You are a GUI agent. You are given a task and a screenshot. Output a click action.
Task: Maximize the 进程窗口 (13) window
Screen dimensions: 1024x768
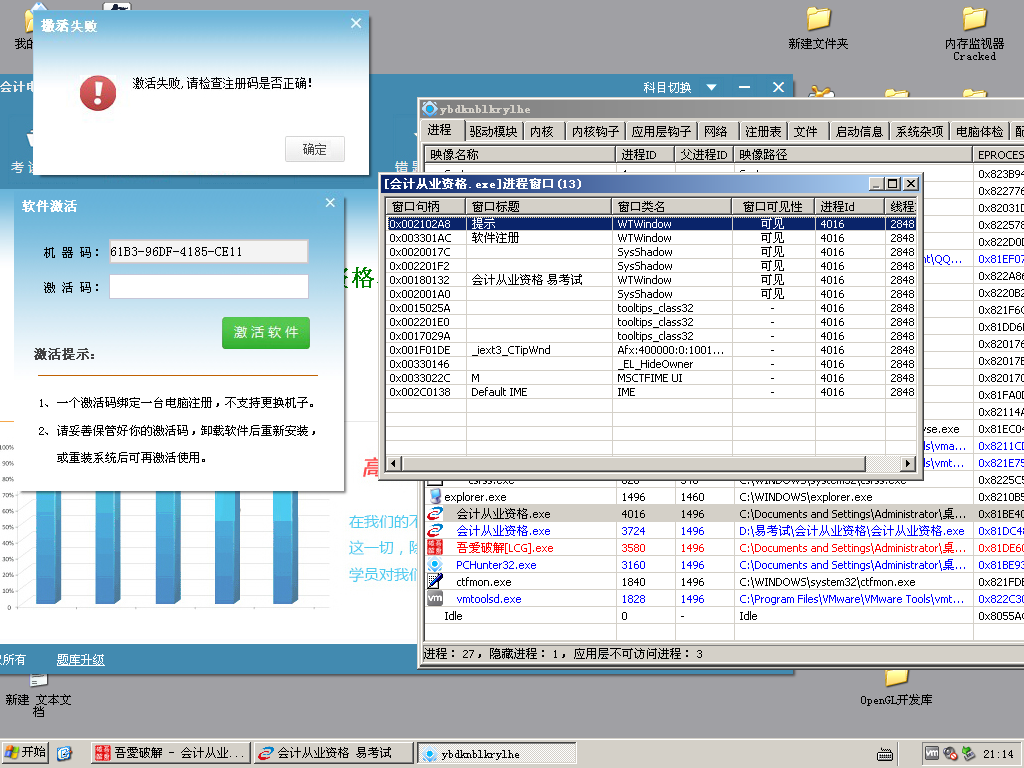tap(893, 184)
